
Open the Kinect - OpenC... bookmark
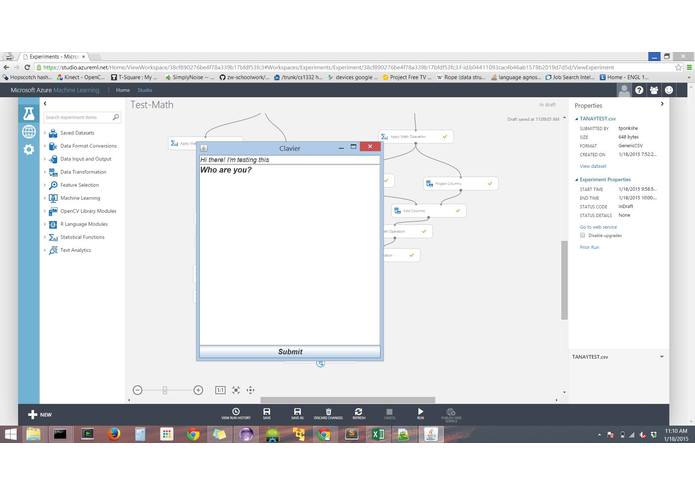(x=80, y=77)
